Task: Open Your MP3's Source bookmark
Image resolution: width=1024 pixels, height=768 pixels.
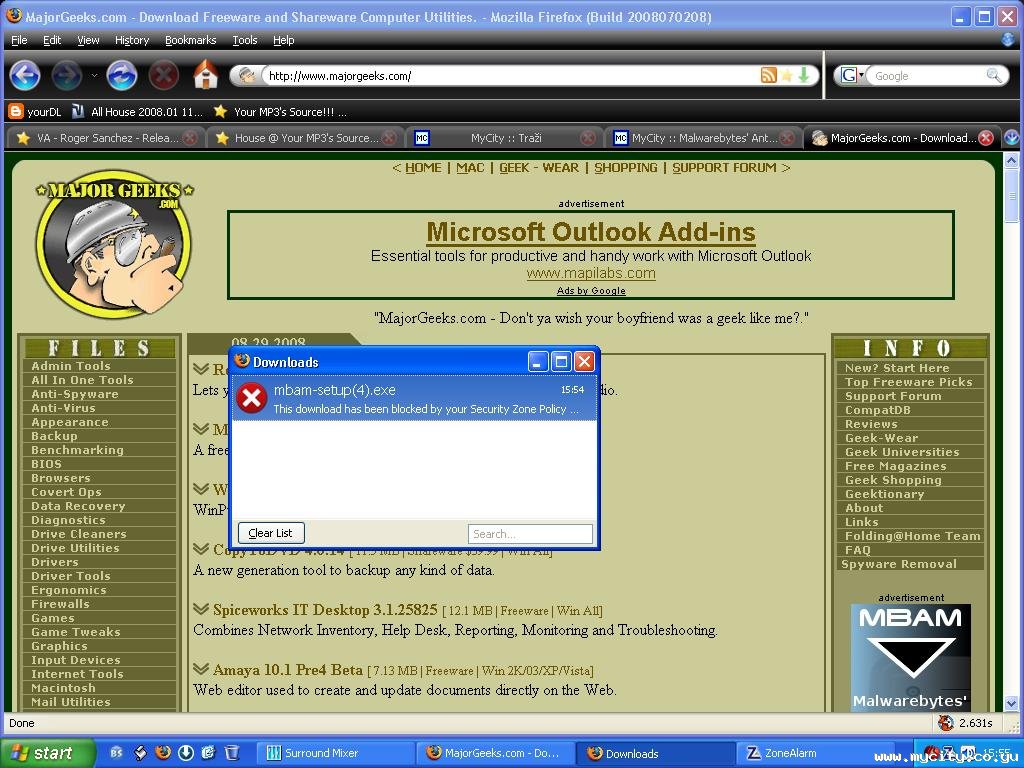Action: click(x=280, y=112)
